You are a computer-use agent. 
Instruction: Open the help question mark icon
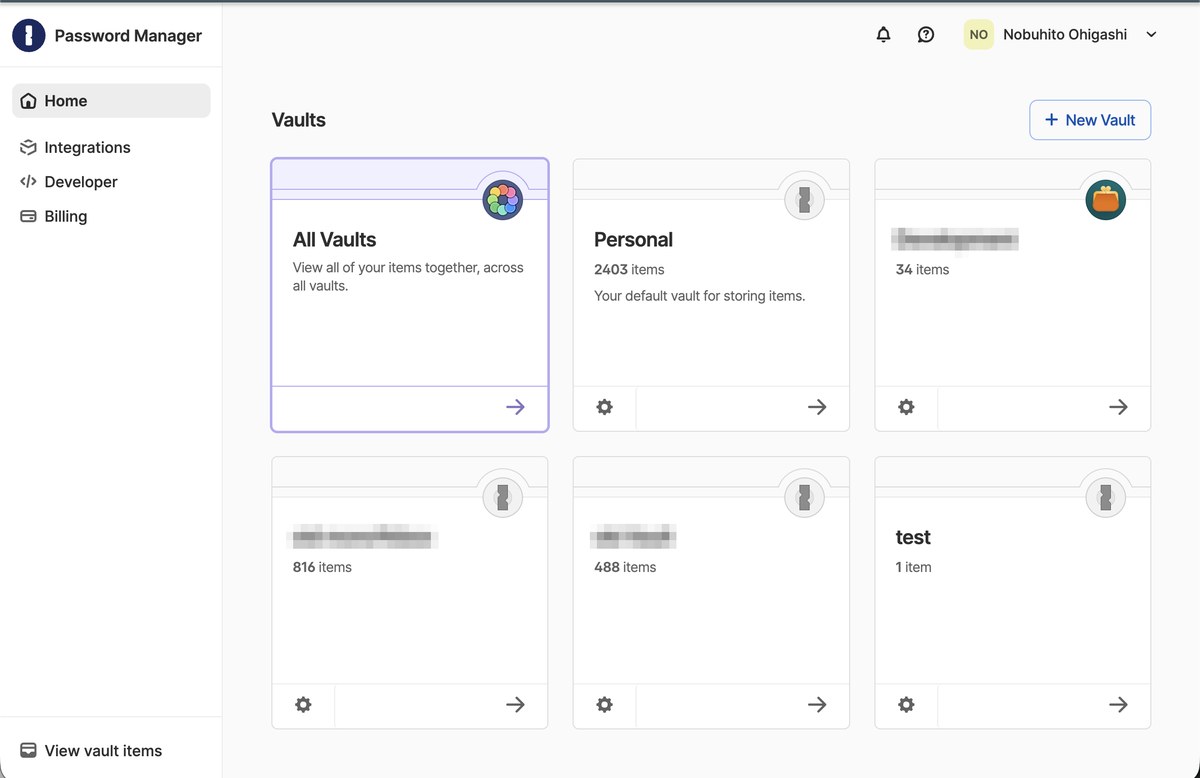pos(926,35)
